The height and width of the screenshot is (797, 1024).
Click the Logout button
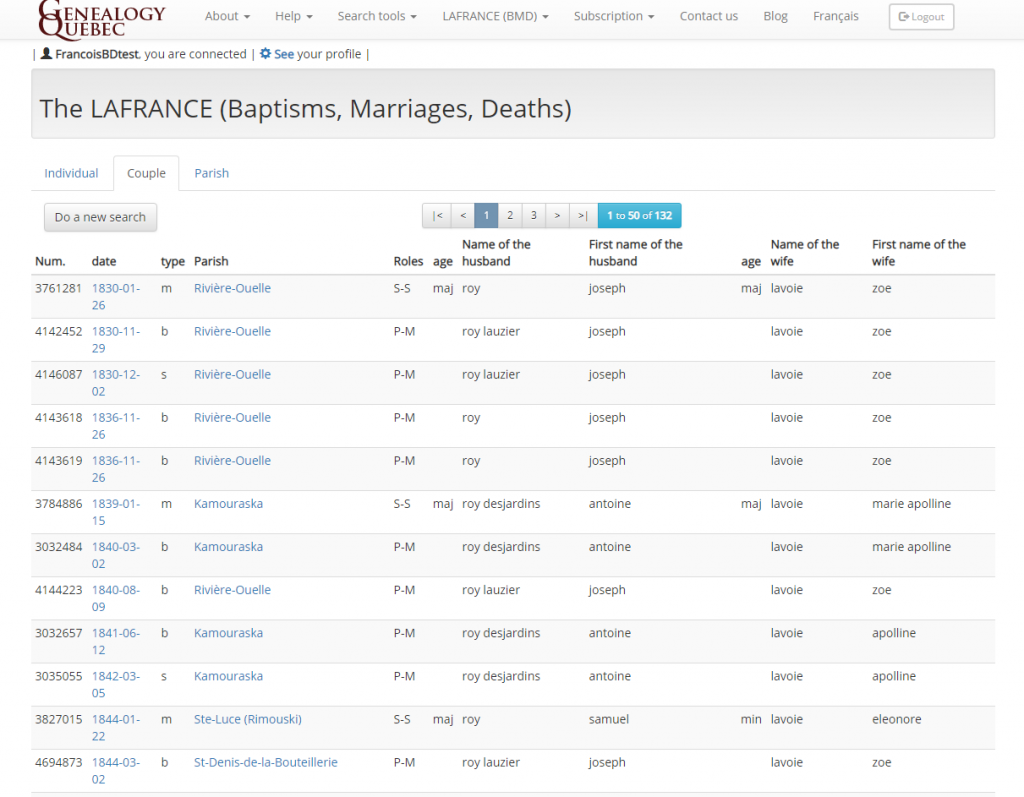tap(921, 17)
